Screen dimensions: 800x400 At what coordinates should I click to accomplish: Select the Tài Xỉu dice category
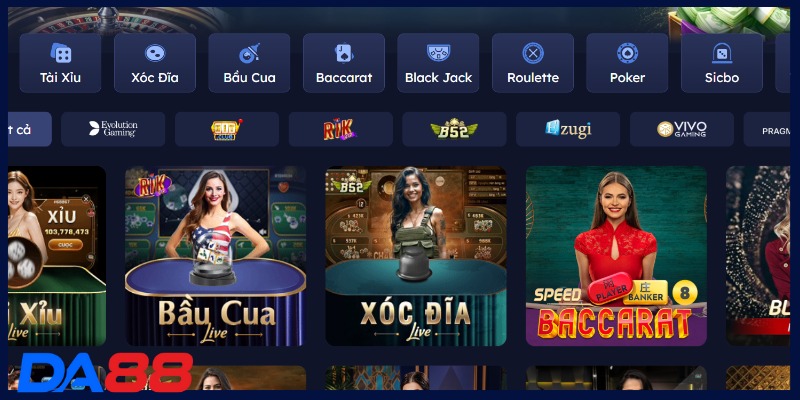(x=60, y=63)
